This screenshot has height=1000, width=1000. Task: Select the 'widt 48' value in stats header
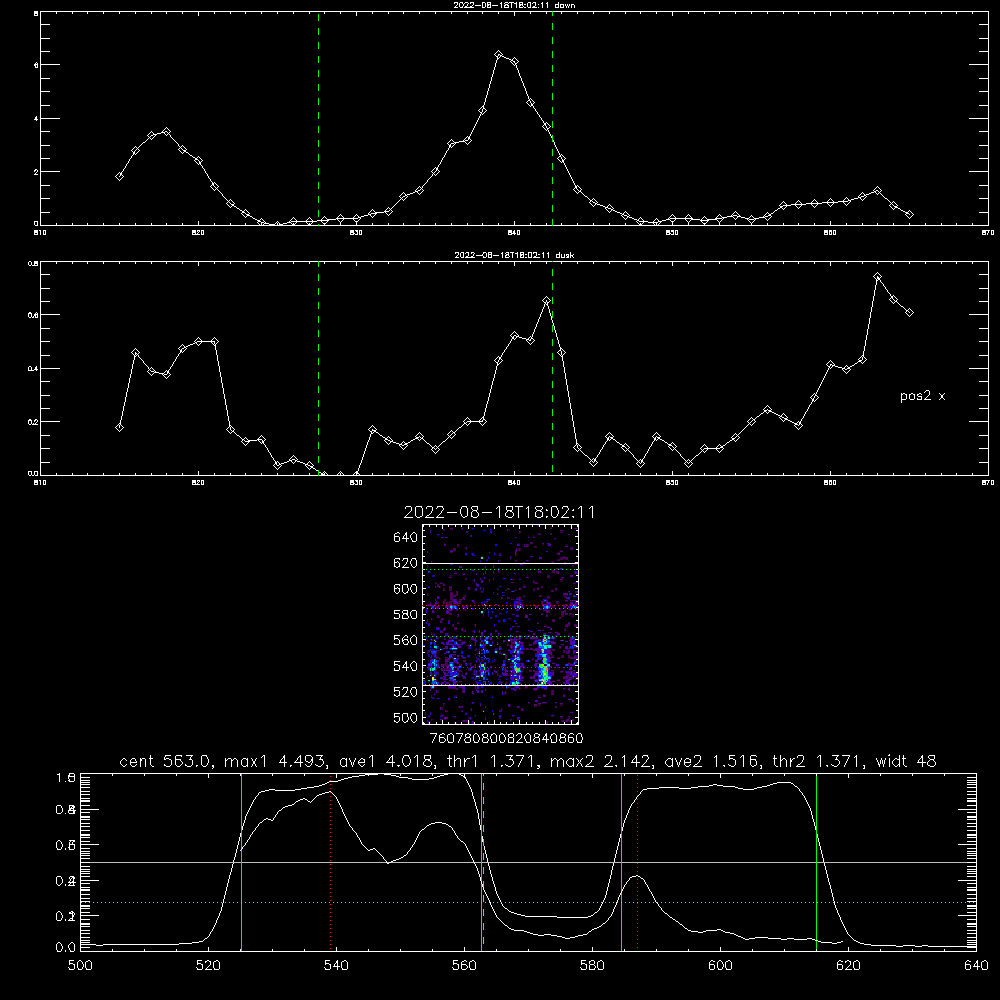pos(906,761)
